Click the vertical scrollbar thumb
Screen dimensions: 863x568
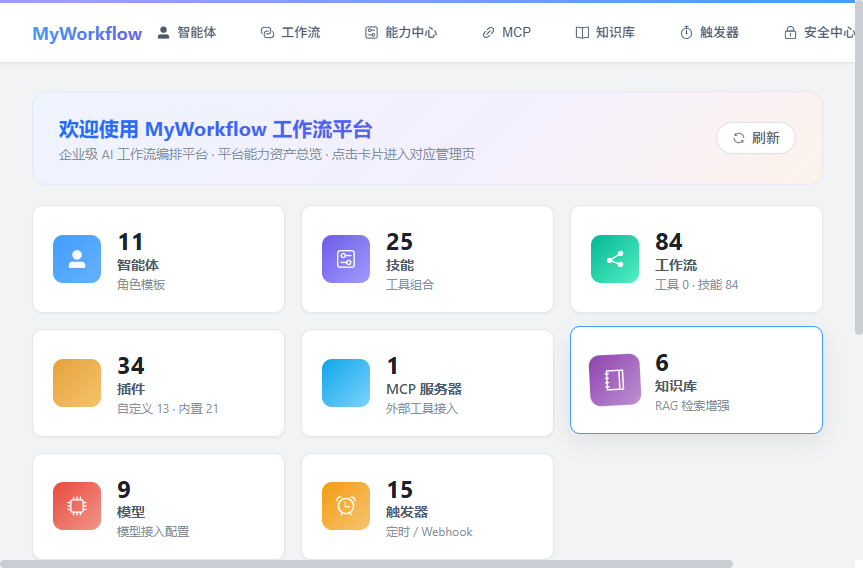coord(859,167)
